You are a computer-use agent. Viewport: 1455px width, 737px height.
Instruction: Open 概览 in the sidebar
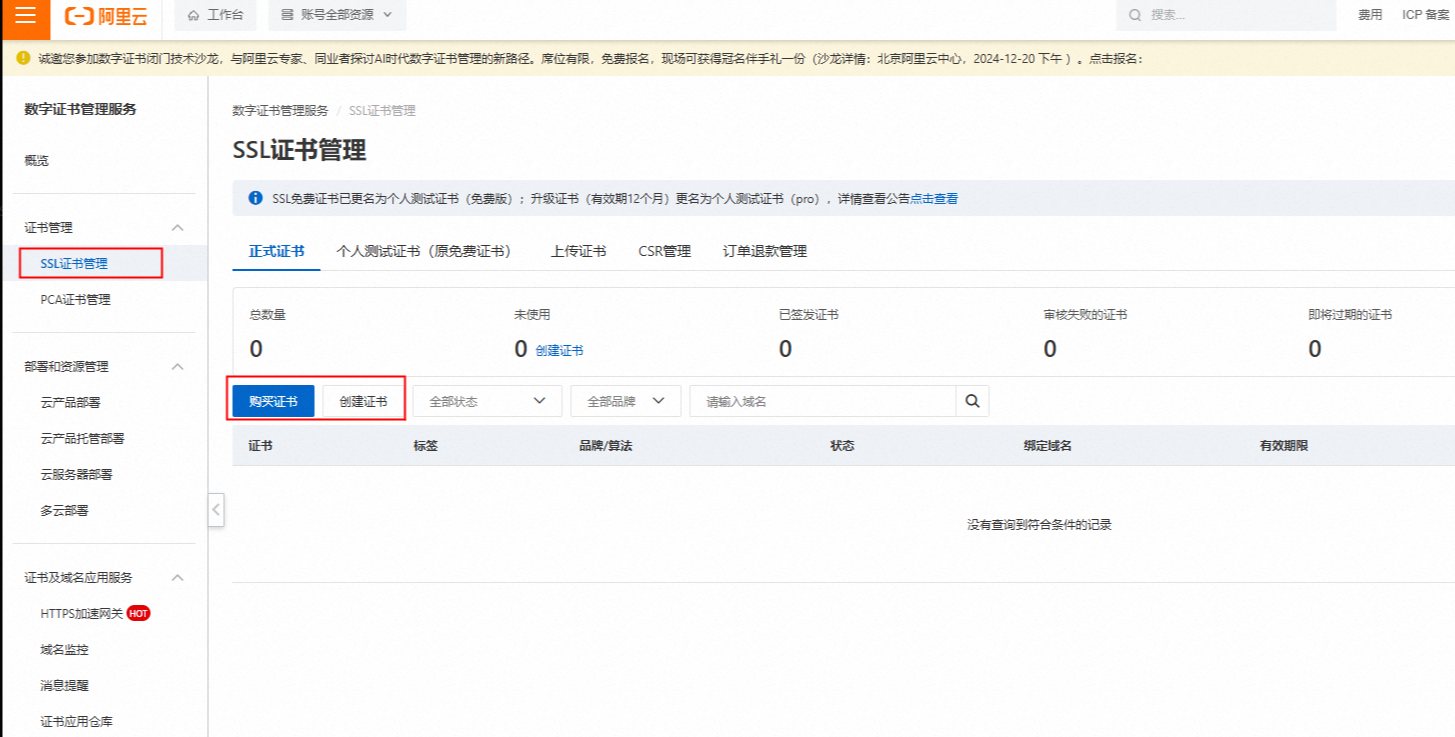coord(37,160)
